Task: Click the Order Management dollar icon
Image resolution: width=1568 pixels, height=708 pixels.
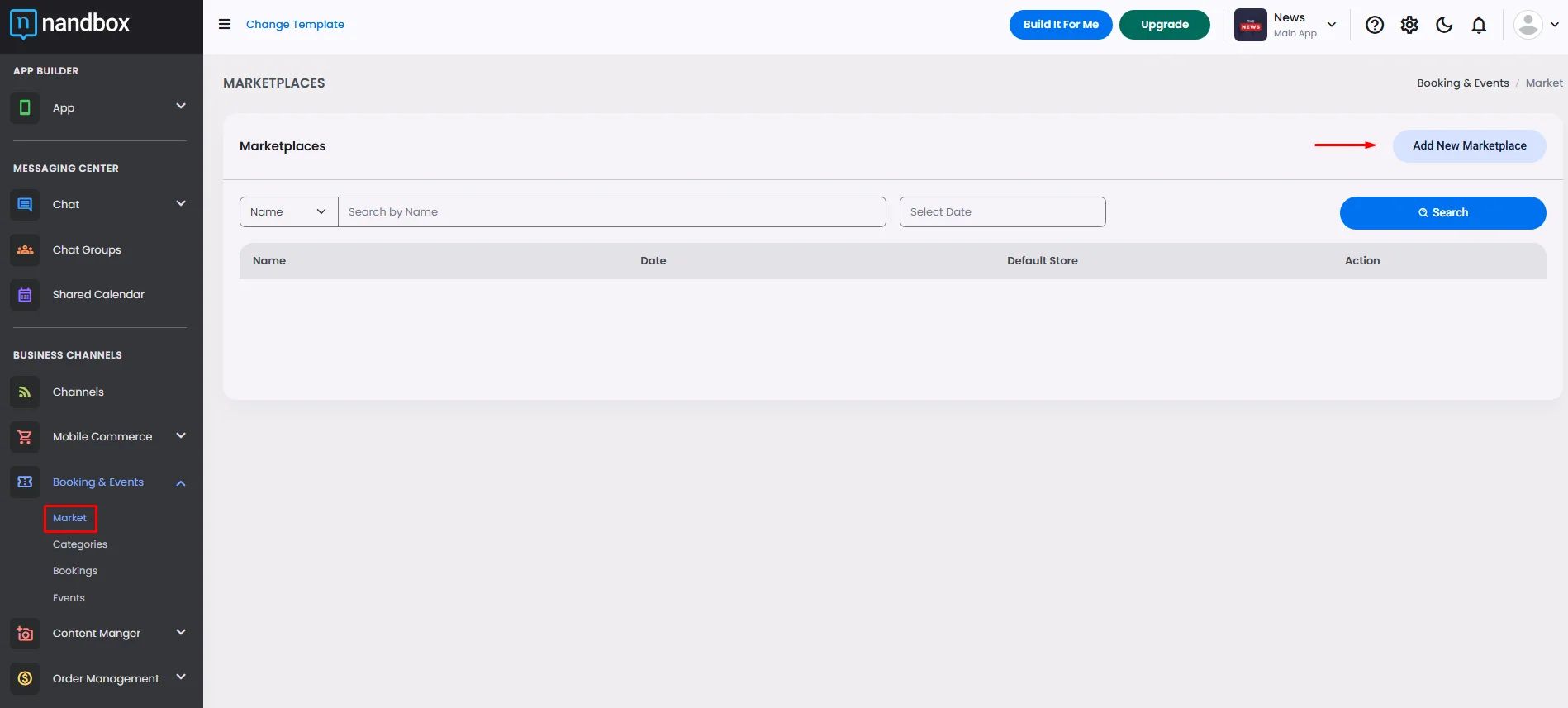Action: coord(25,678)
